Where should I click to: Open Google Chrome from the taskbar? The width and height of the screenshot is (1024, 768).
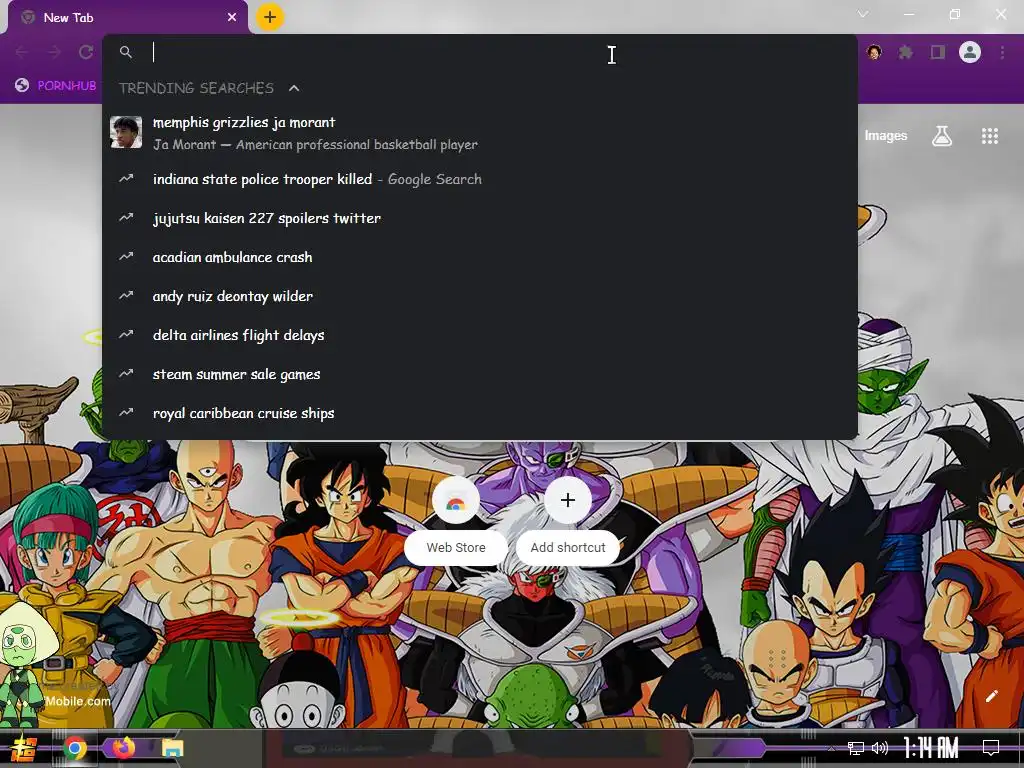coord(74,748)
